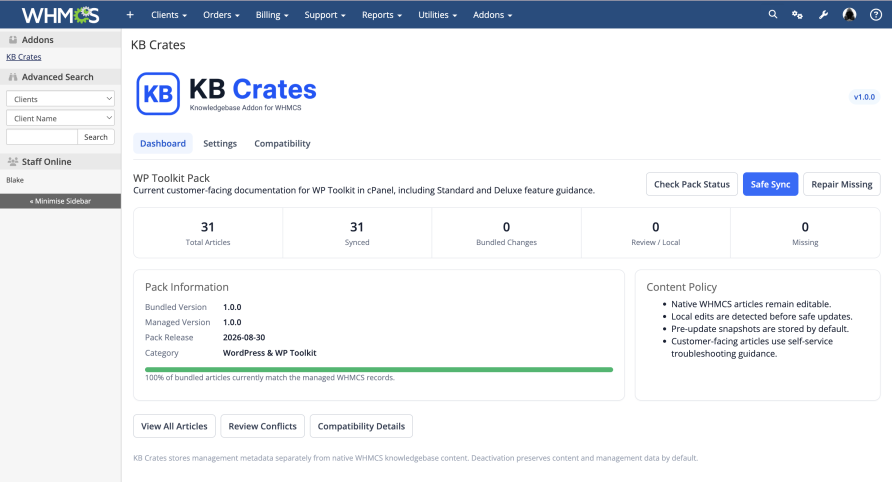
Task: Click Check Pack Status button
Action: click(x=692, y=184)
